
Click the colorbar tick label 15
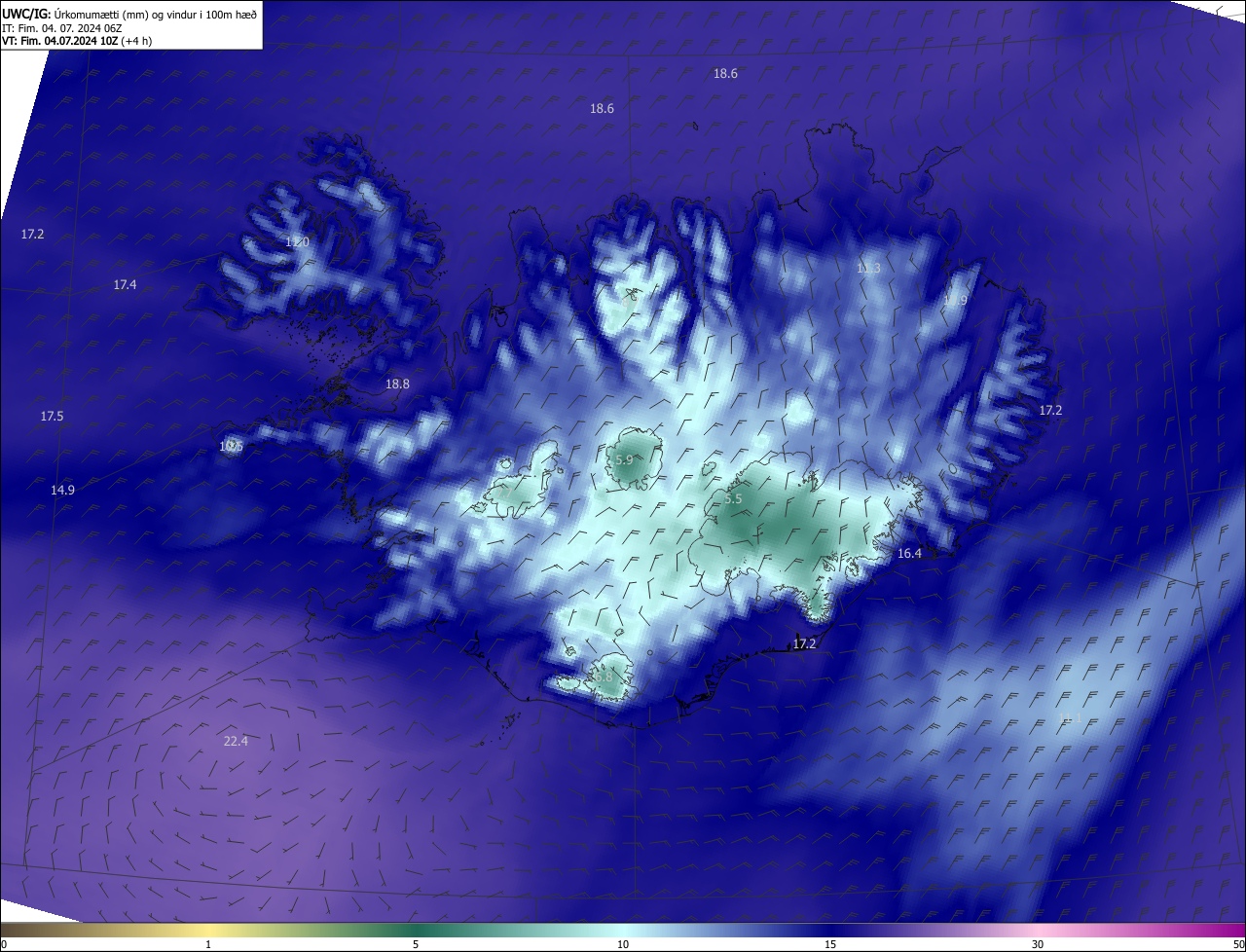point(830,944)
